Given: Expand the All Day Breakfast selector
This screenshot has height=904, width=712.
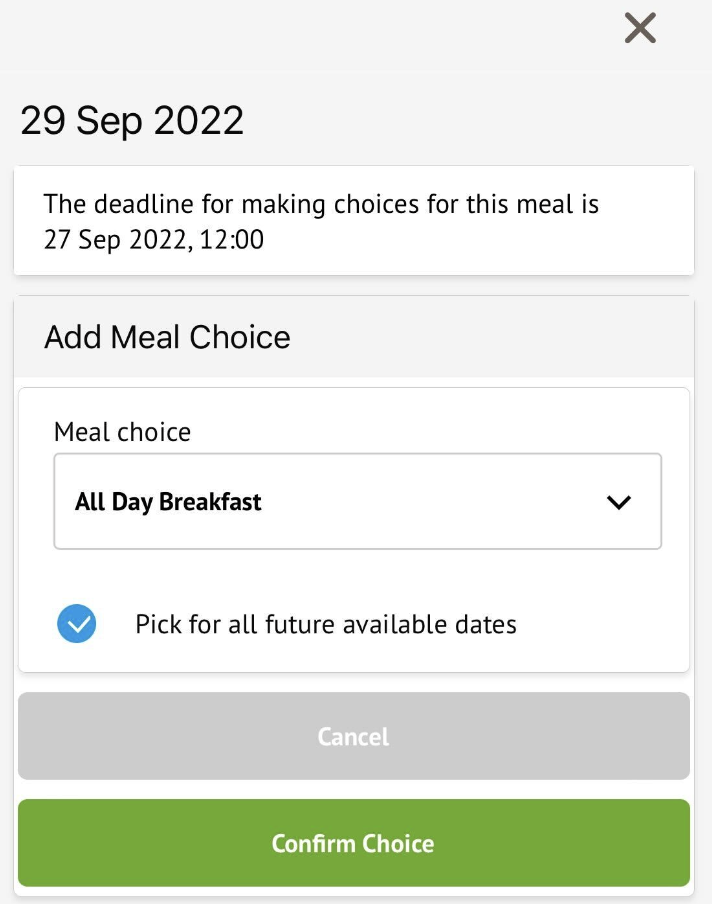Looking at the screenshot, I should coord(357,501).
